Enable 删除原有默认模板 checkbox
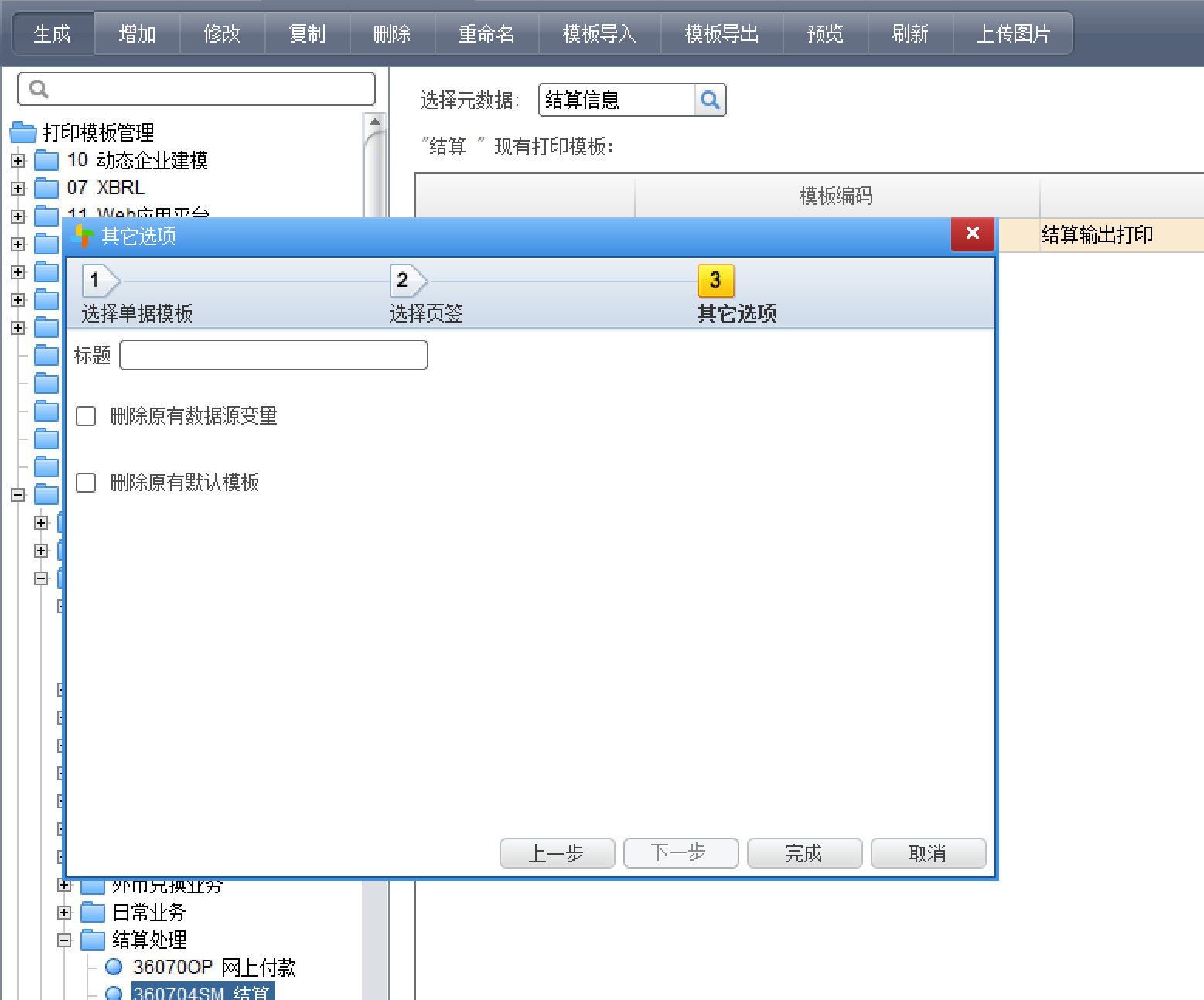Screen dimensions: 1204x1000 (x=86, y=483)
